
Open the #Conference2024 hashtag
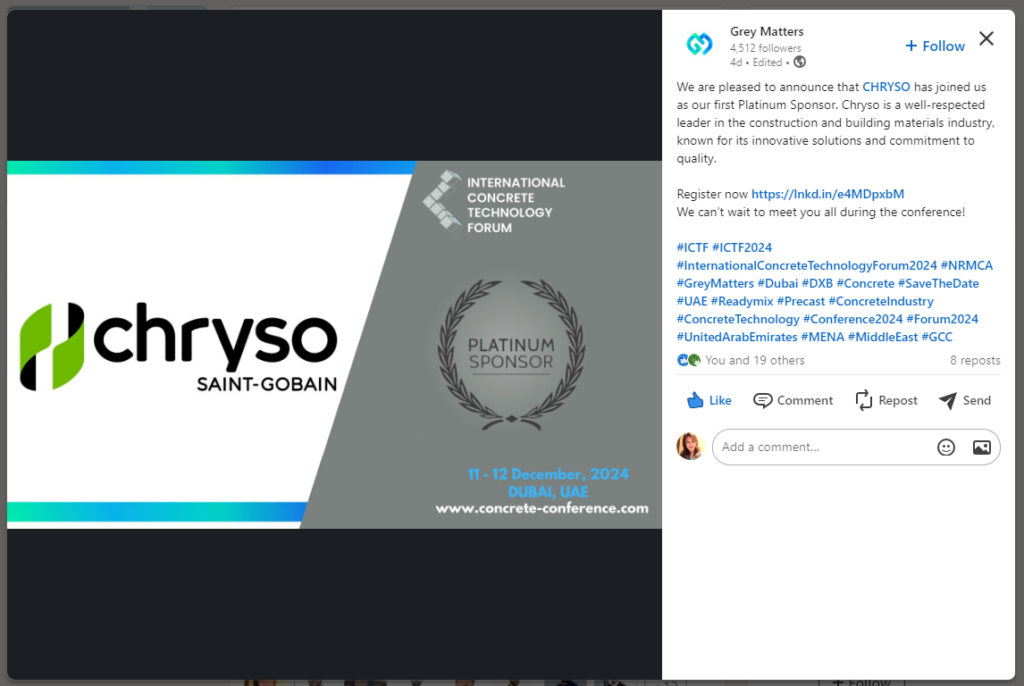click(853, 319)
